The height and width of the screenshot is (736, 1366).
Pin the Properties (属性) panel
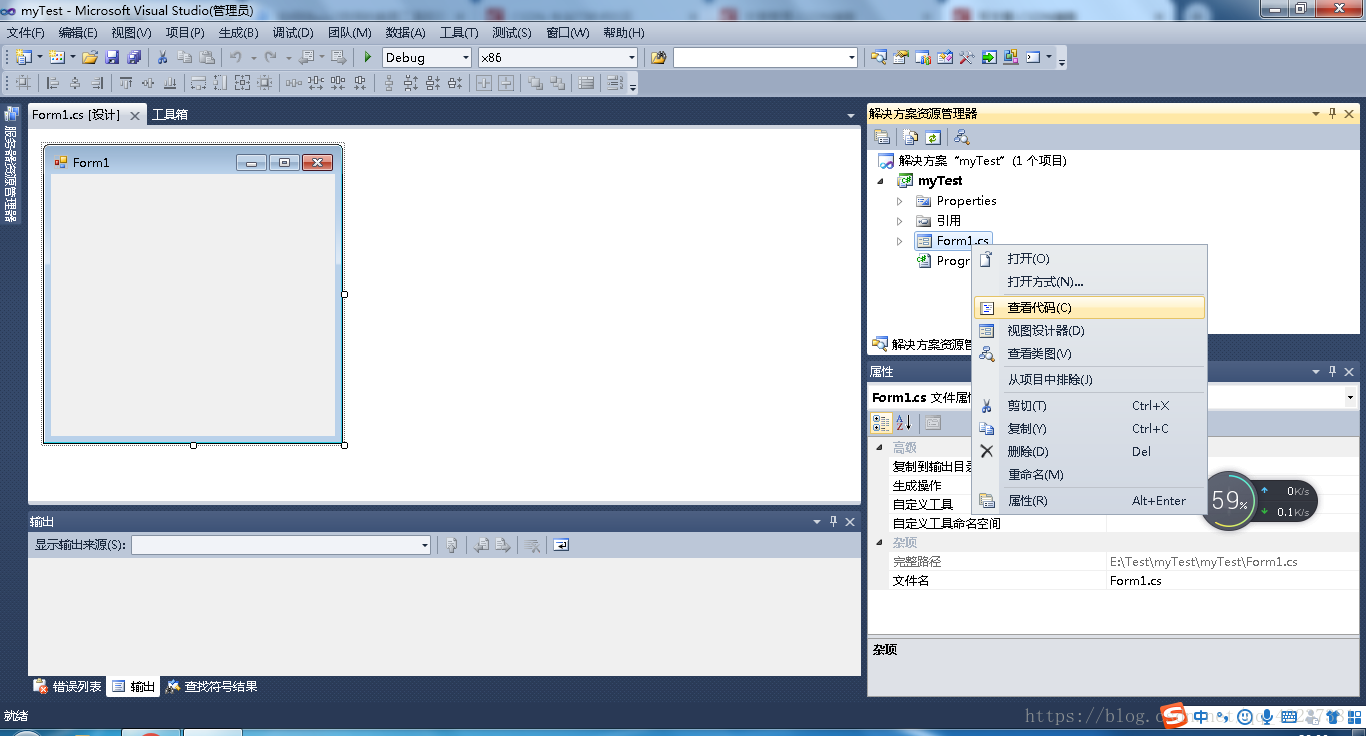click(1332, 372)
